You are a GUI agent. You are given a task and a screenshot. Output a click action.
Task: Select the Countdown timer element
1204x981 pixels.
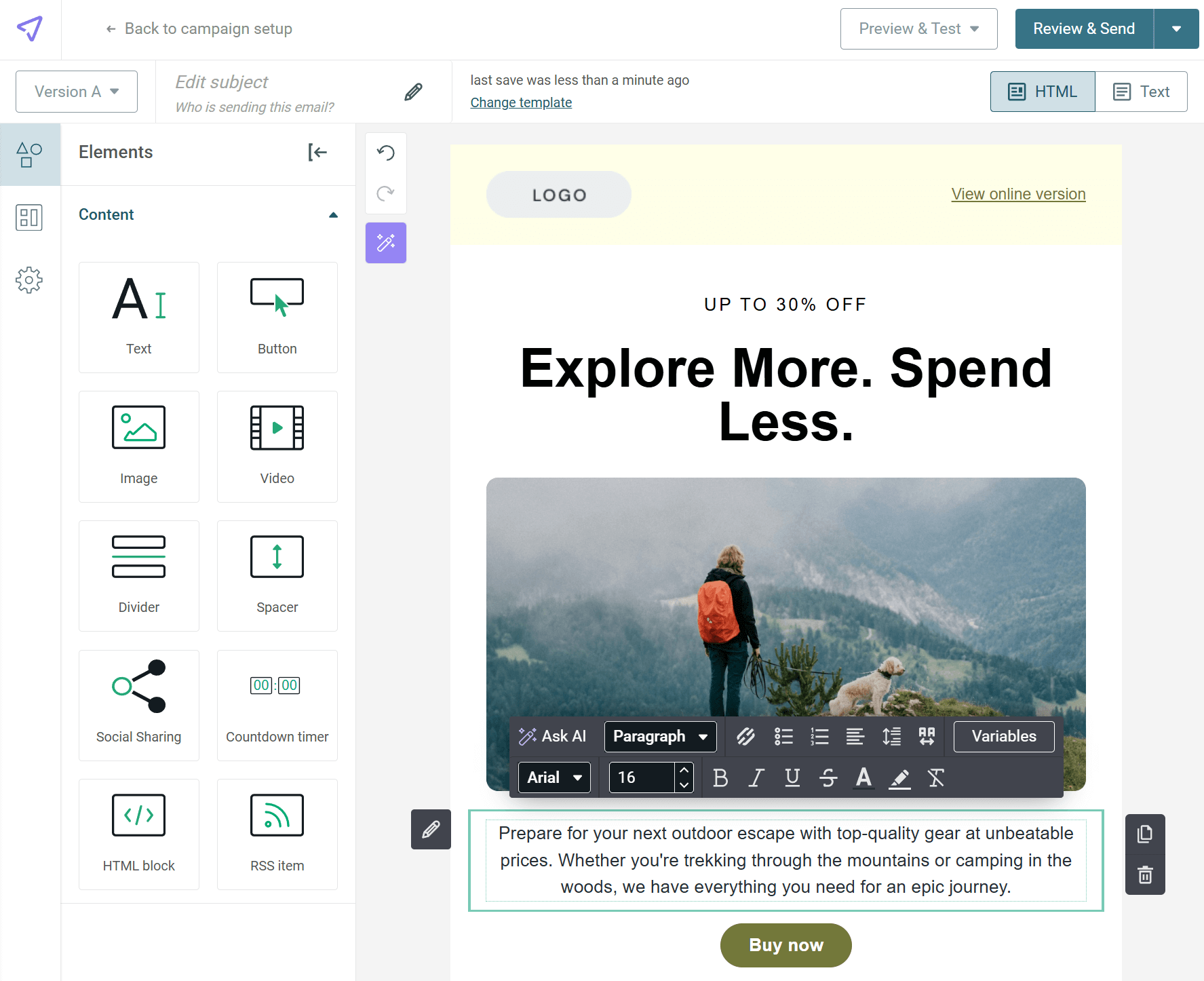coord(277,706)
